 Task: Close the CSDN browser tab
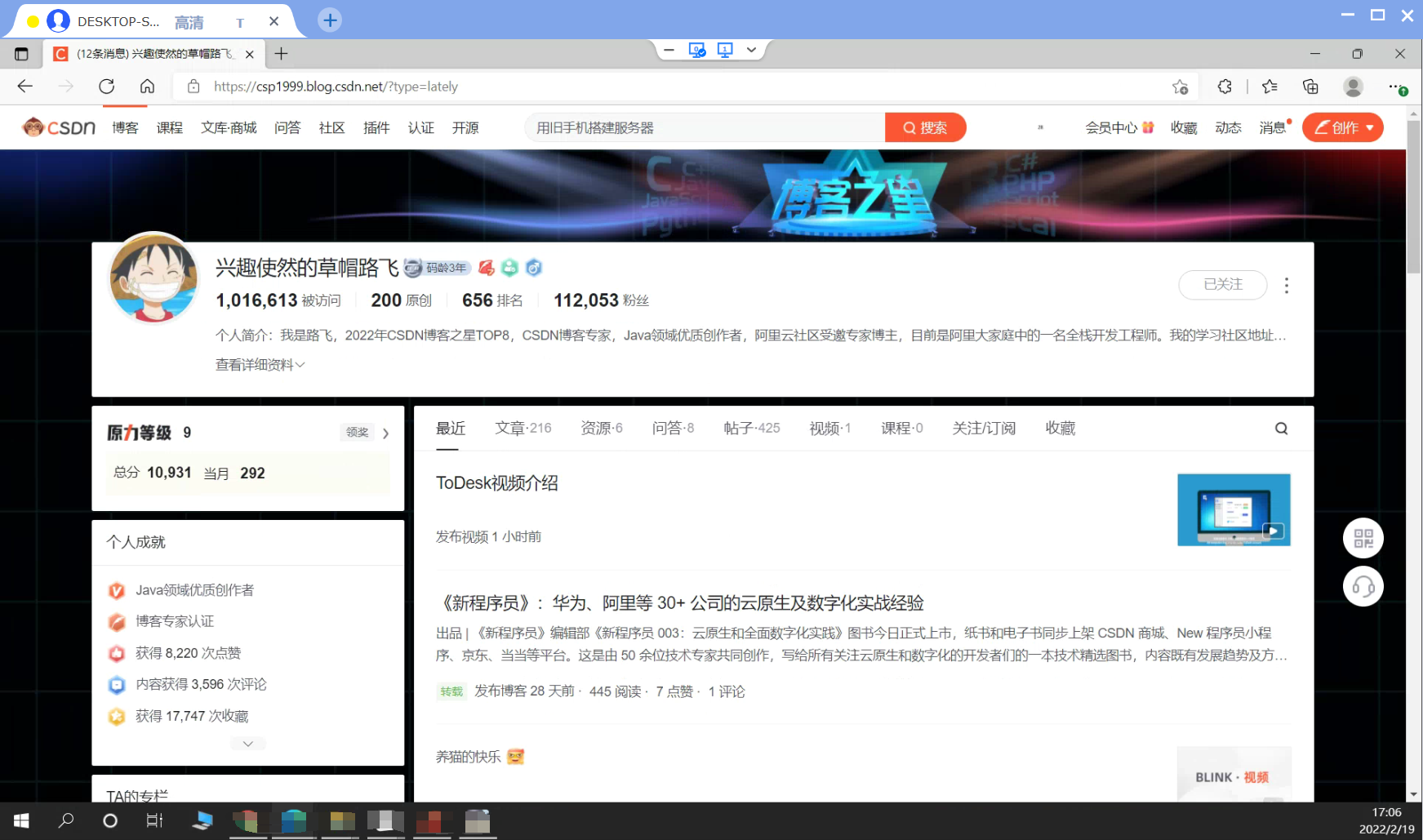(249, 54)
